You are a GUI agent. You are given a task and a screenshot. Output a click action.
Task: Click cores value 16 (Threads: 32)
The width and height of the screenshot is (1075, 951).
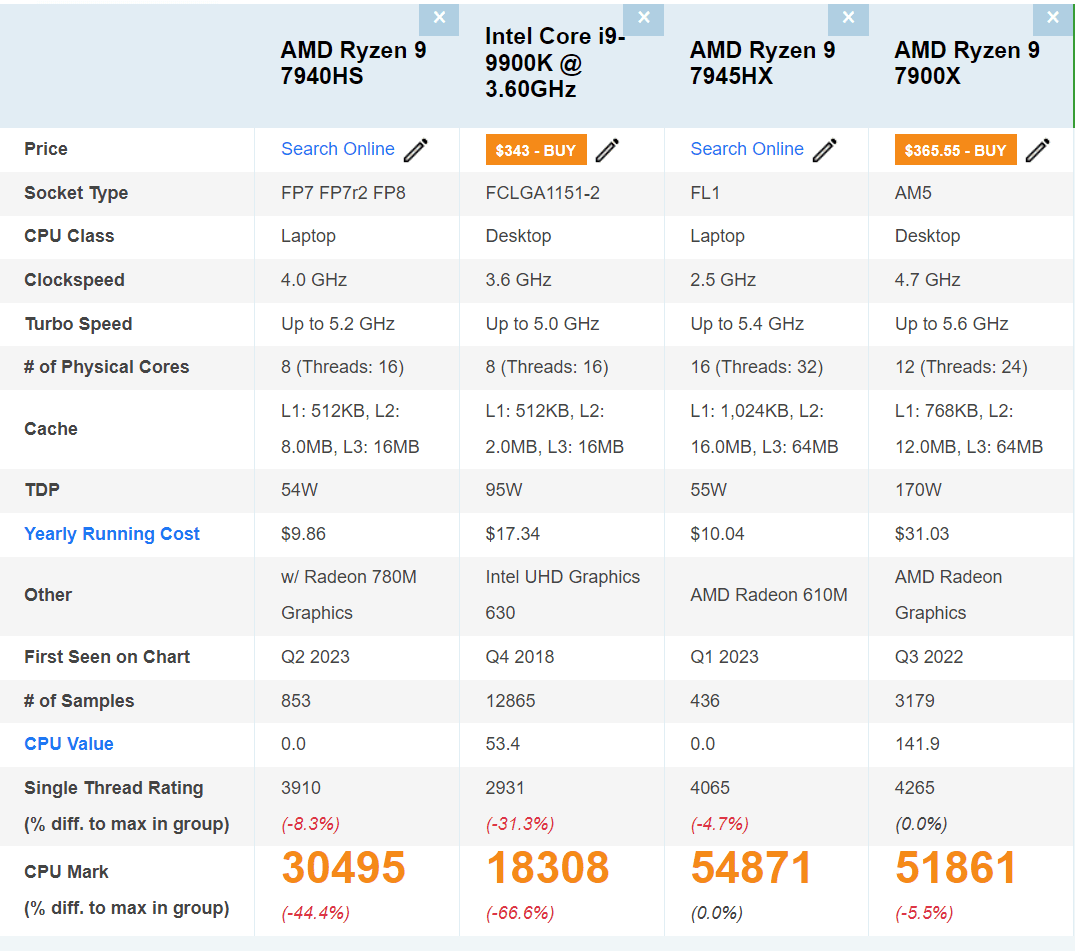click(756, 368)
